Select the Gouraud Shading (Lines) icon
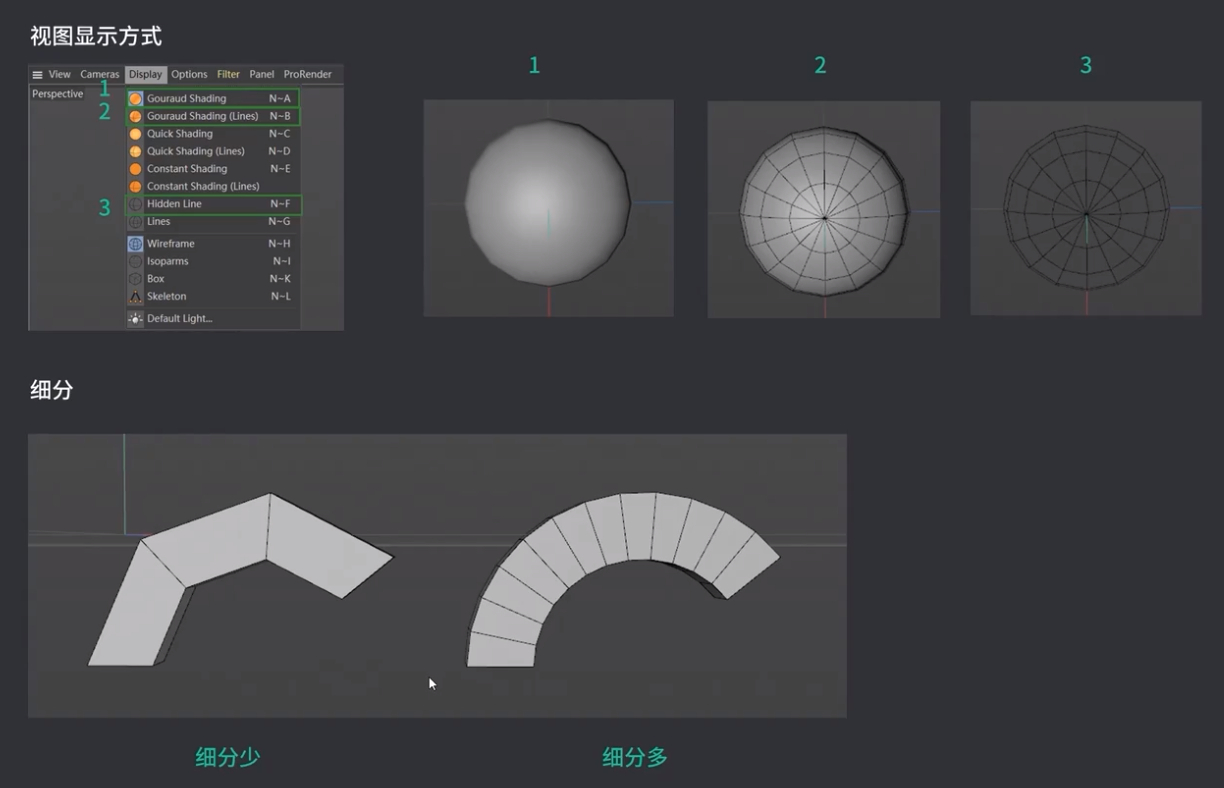Screen dimensions: 1224x788 135,116
